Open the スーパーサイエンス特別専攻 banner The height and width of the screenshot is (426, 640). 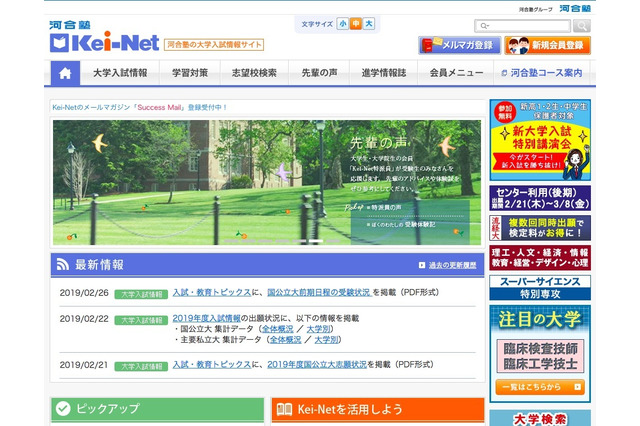pyautogui.click(x=540, y=288)
